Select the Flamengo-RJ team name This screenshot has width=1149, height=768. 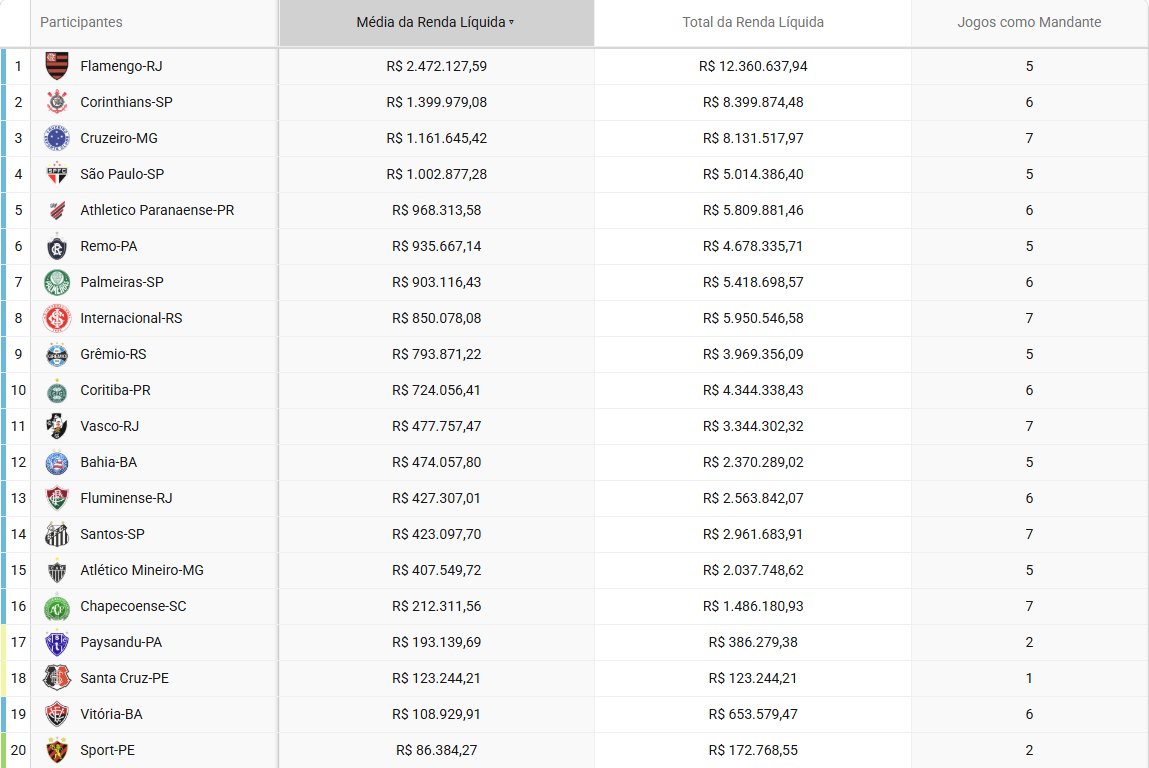tap(122, 66)
